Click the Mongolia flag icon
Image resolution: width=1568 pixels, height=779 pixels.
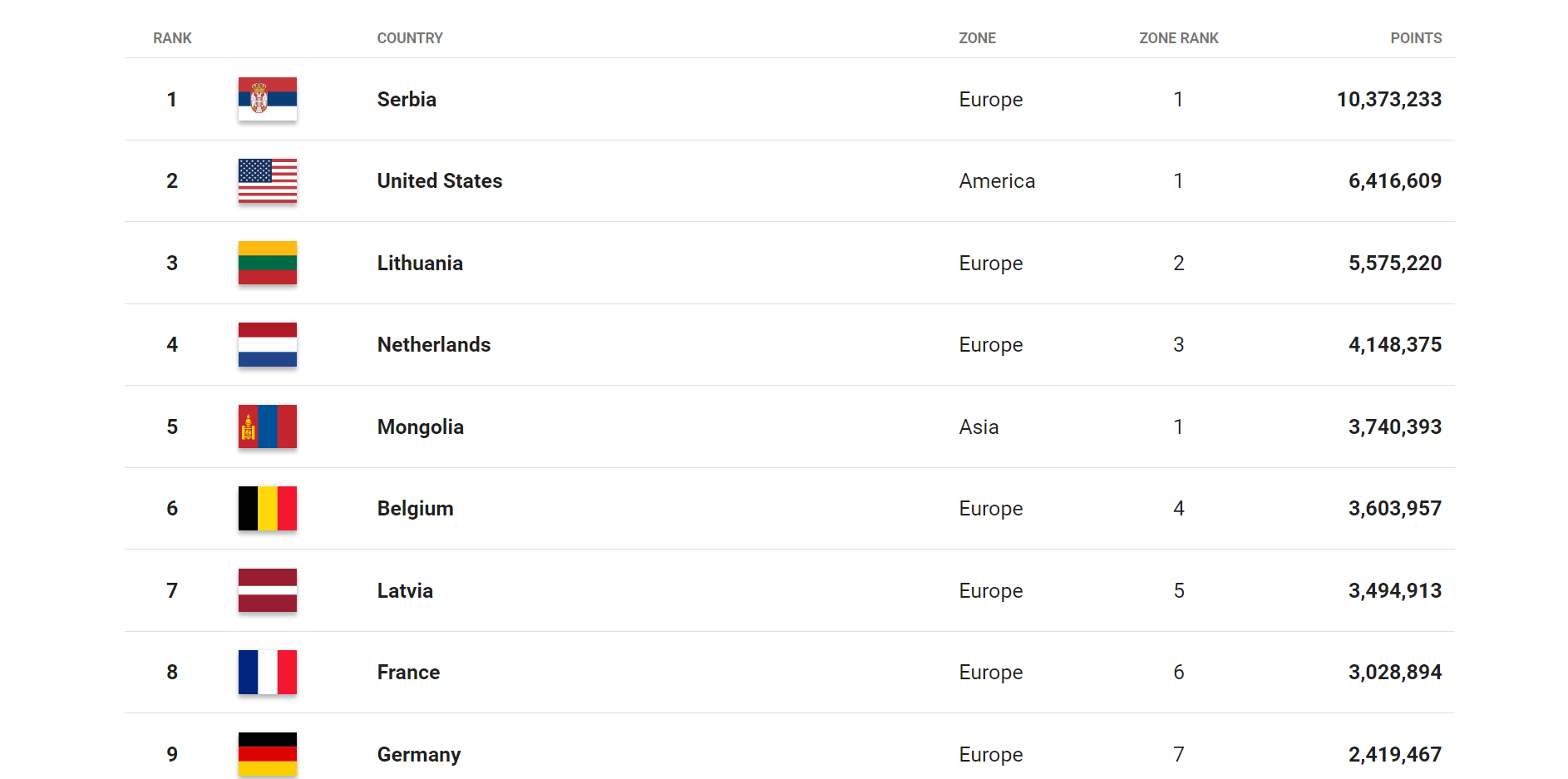[x=268, y=426]
